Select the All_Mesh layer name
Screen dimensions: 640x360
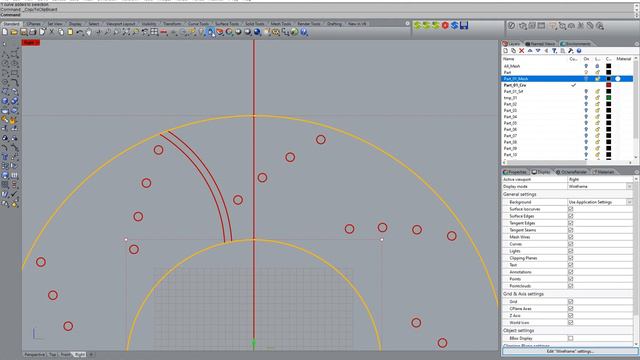click(x=512, y=66)
